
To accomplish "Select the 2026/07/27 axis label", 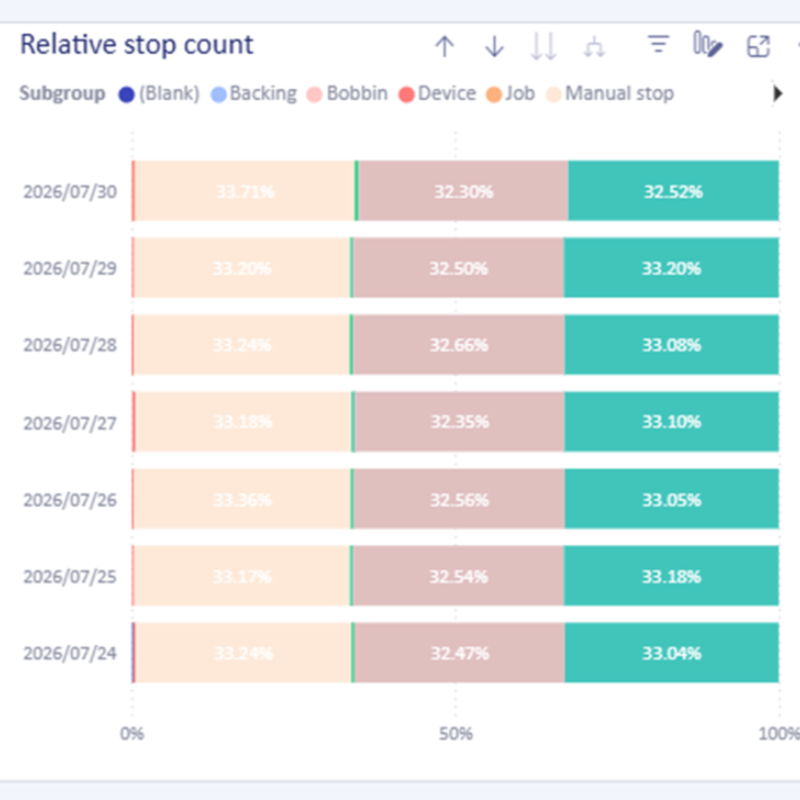I will [x=70, y=423].
